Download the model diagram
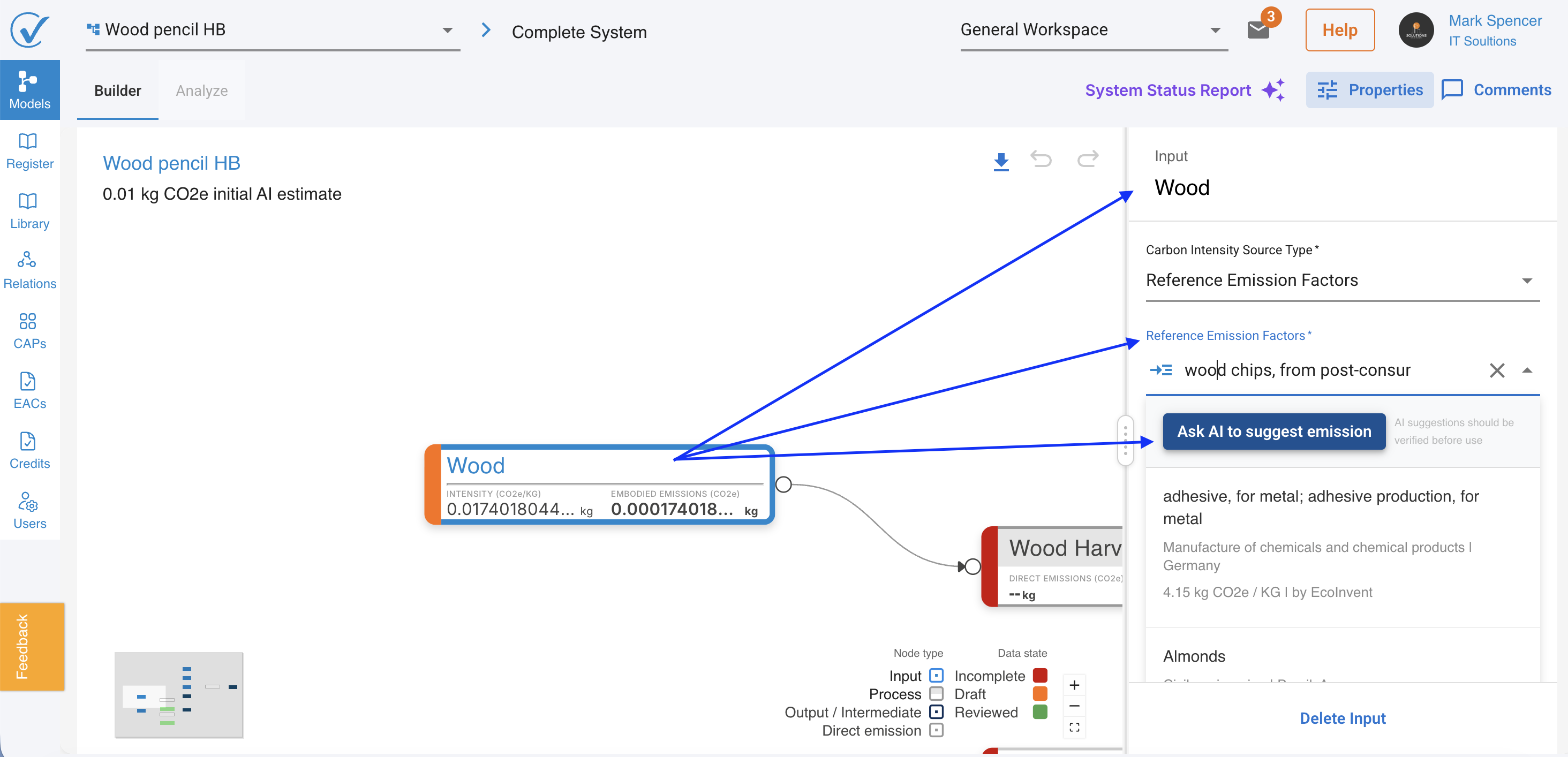The width and height of the screenshot is (1568, 757). [x=1001, y=161]
